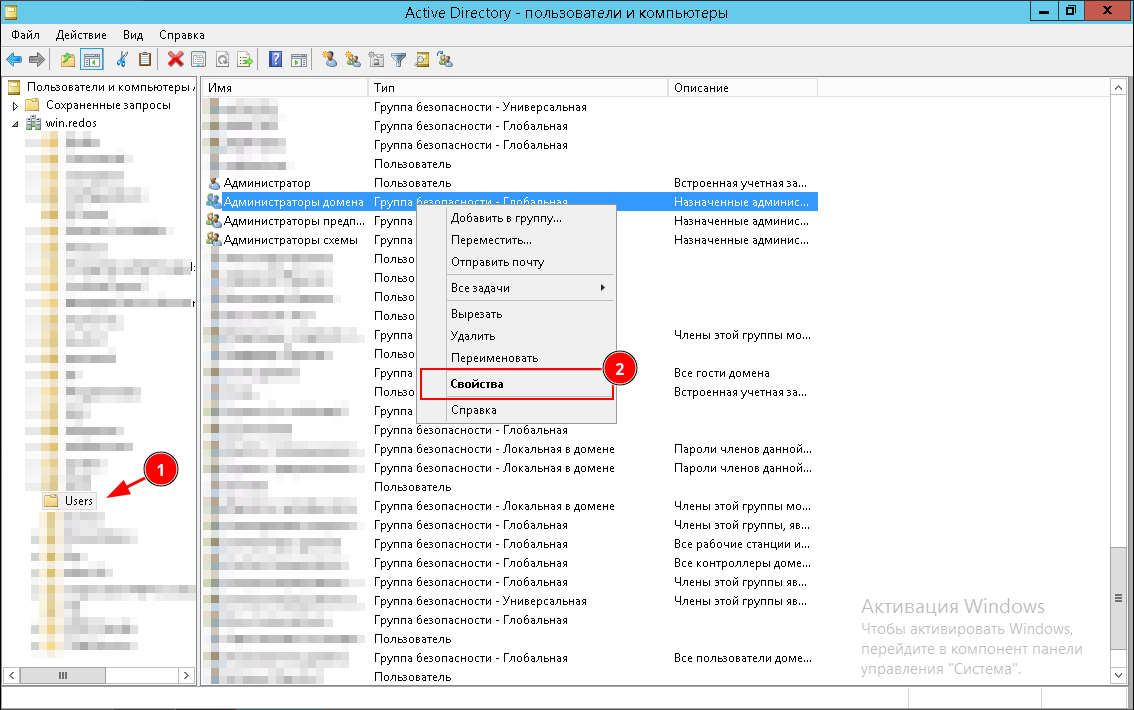Collapse the win.redos domain node
Screen dimensions: 1134x710
15,124
